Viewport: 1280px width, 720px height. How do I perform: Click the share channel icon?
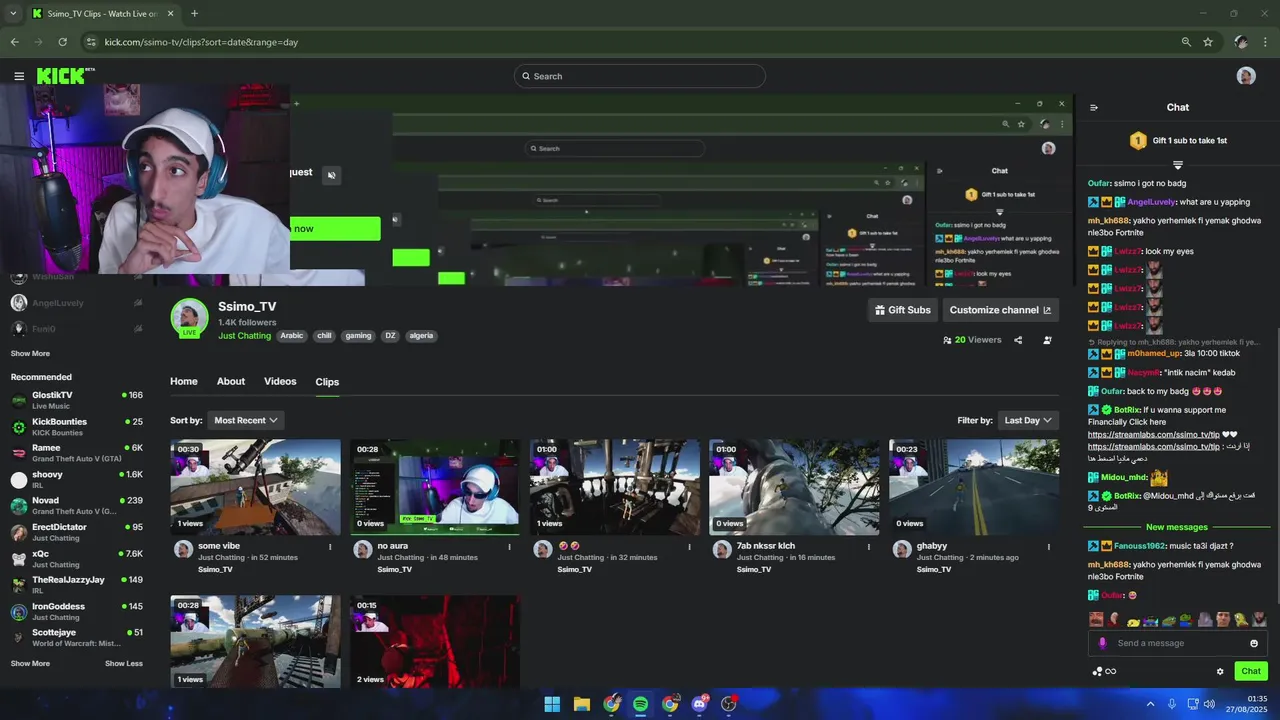point(1018,340)
